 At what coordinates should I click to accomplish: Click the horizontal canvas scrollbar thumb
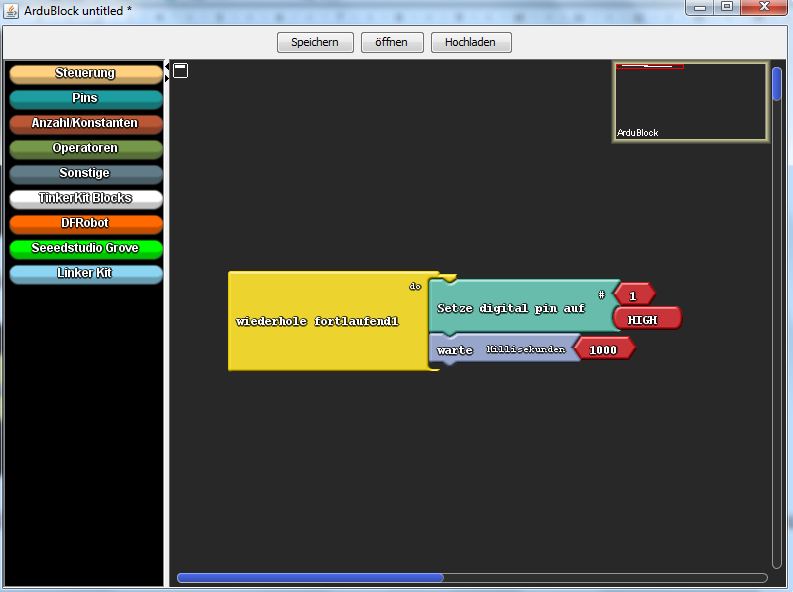point(310,577)
